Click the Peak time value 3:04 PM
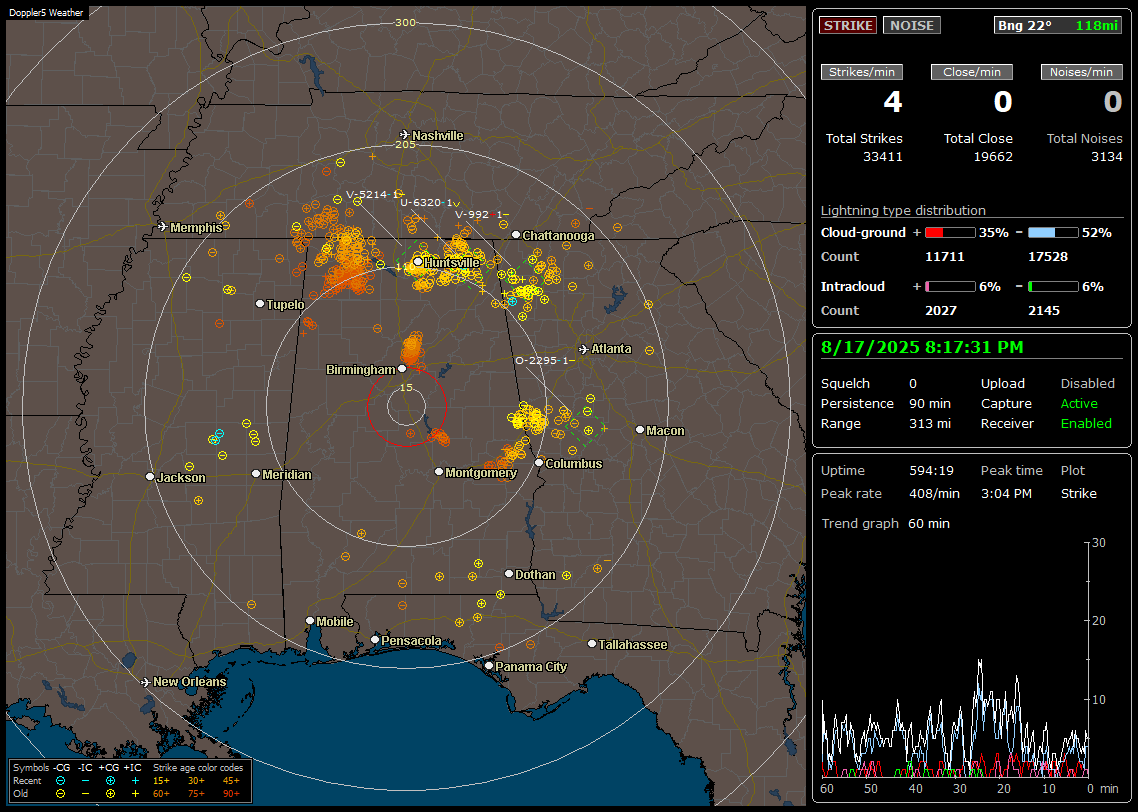 point(1006,493)
